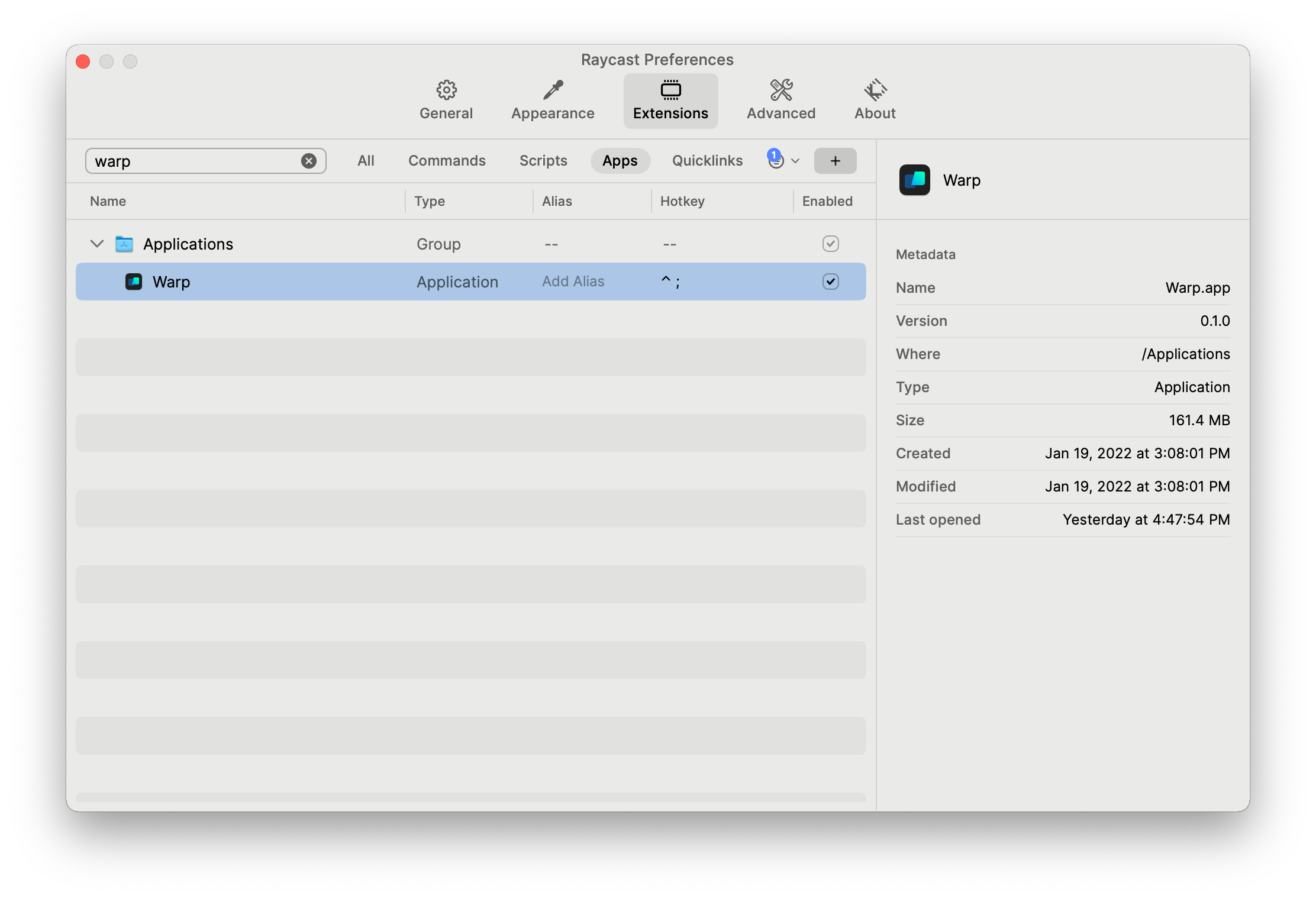
Task: Click the plus add button
Action: (x=835, y=161)
